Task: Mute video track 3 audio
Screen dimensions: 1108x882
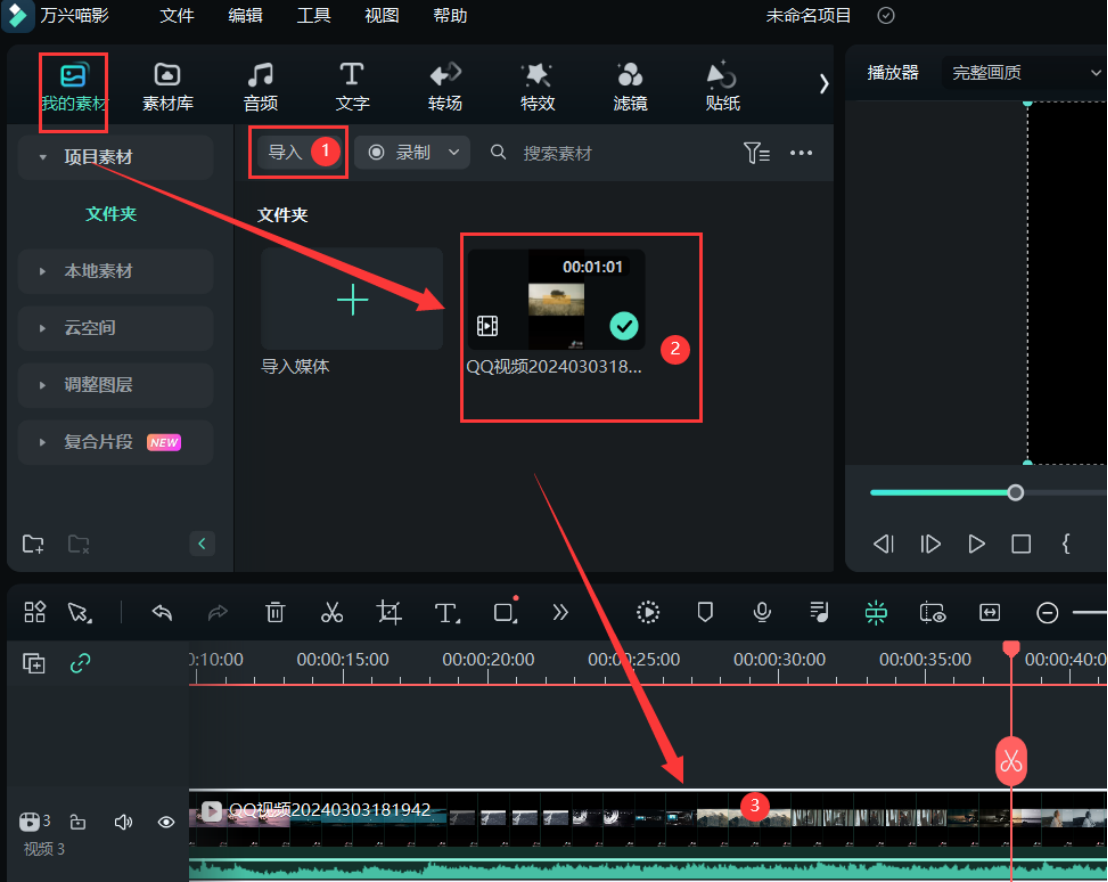Action: 123,822
